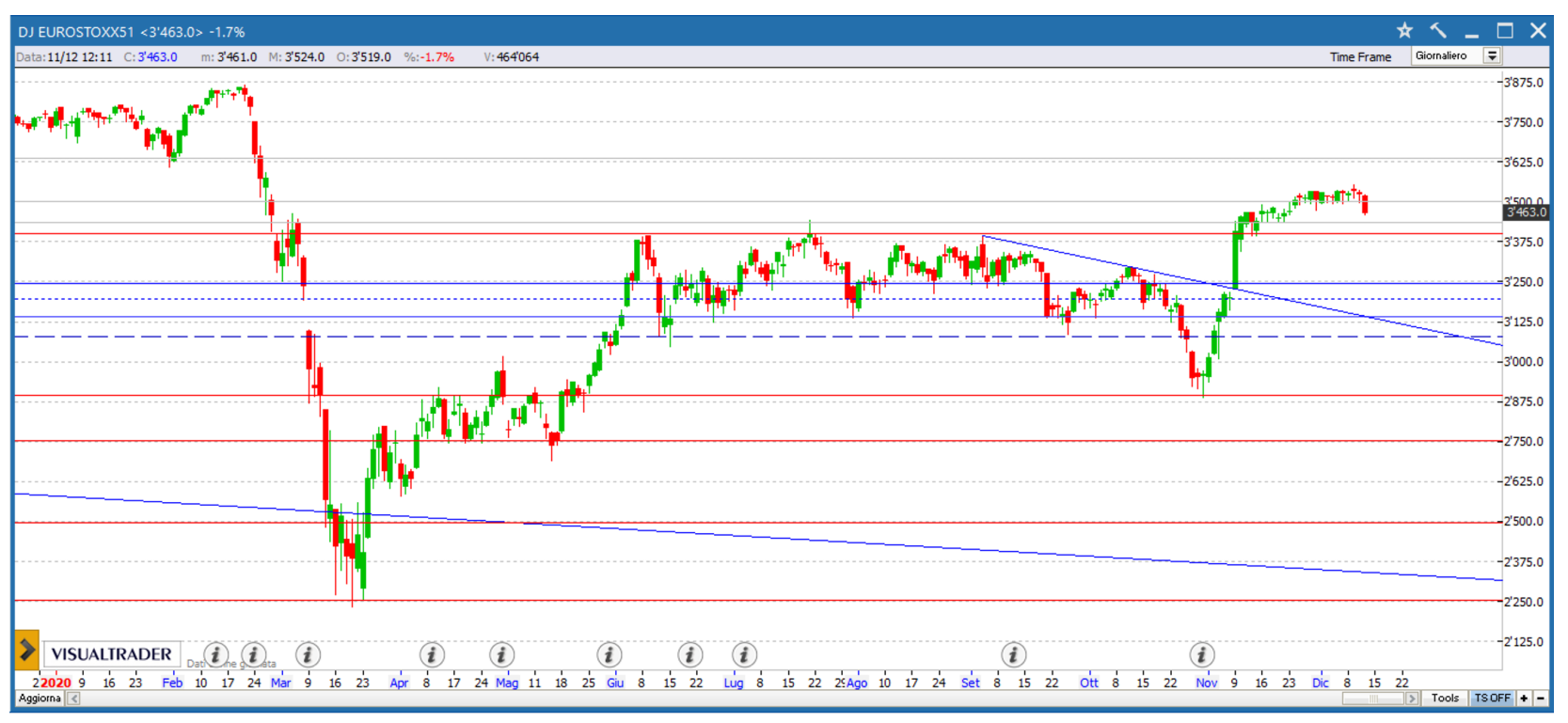Viewport: 1568px width, 723px height.
Task: Click the Ago month label on axis
Action: pyautogui.click(x=857, y=683)
